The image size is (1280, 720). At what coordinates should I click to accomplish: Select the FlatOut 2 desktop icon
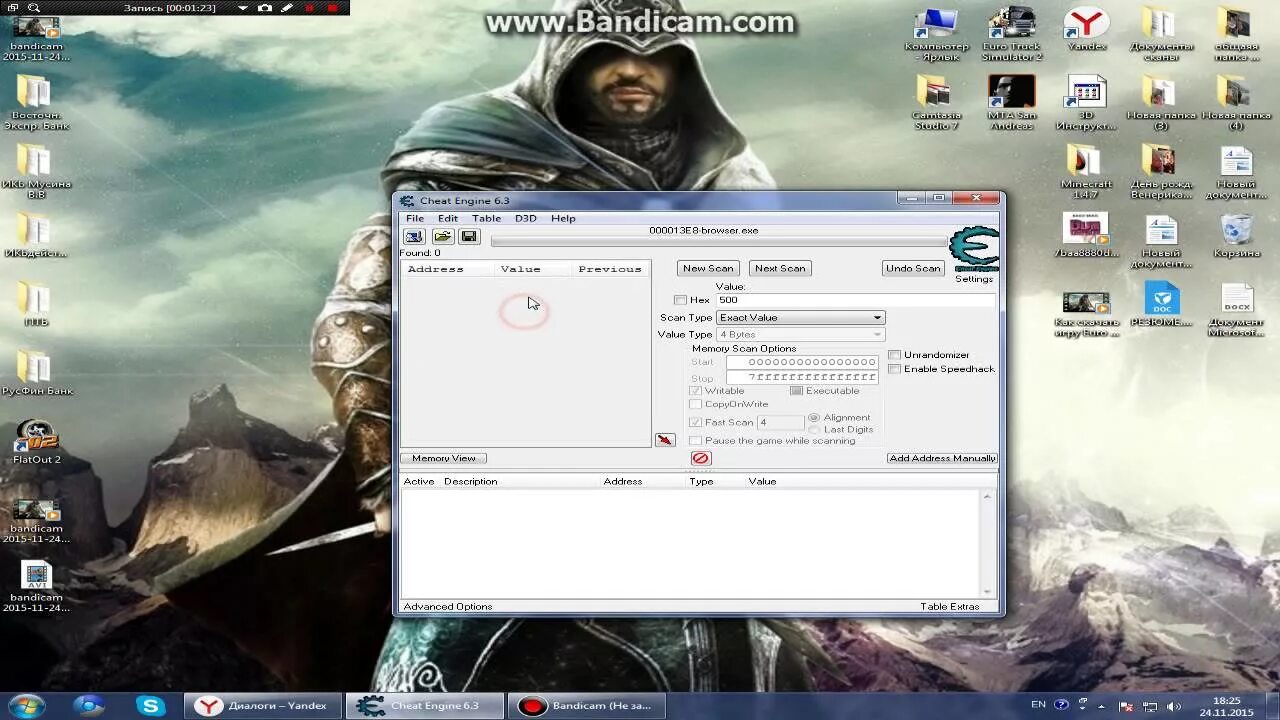pyautogui.click(x=36, y=442)
